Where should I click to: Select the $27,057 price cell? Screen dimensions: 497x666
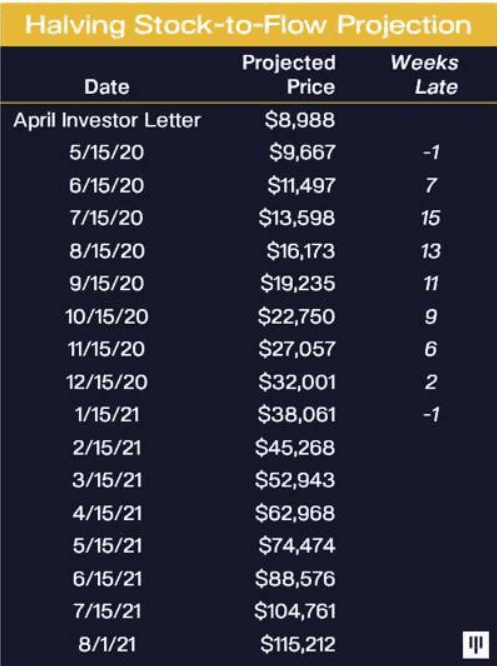[297, 349]
